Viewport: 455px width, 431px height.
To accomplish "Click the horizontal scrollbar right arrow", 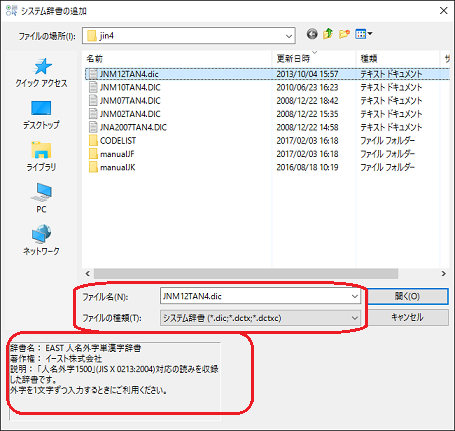I will [443, 274].
